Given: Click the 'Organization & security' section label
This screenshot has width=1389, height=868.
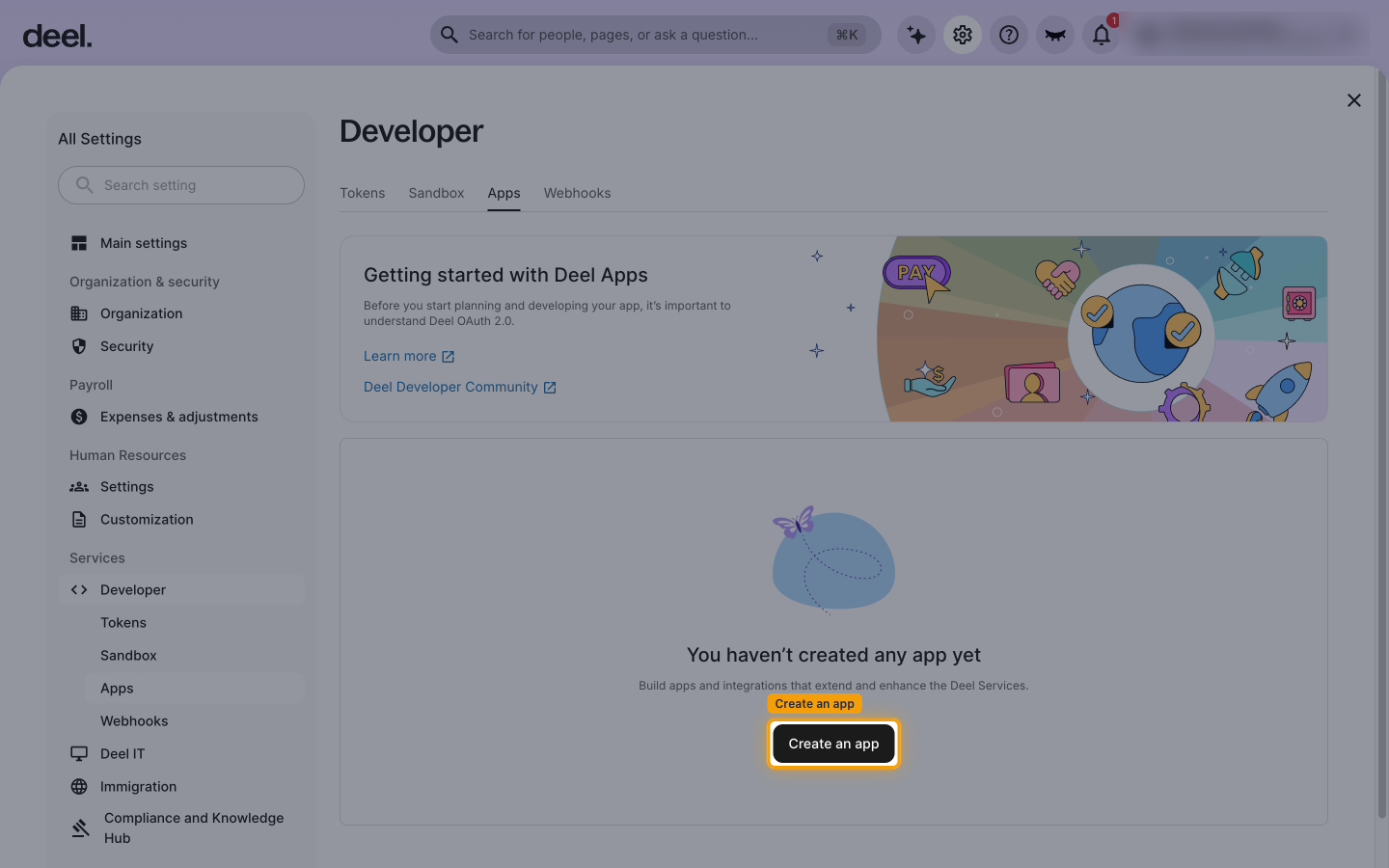Looking at the screenshot, I should coord(145,282).
